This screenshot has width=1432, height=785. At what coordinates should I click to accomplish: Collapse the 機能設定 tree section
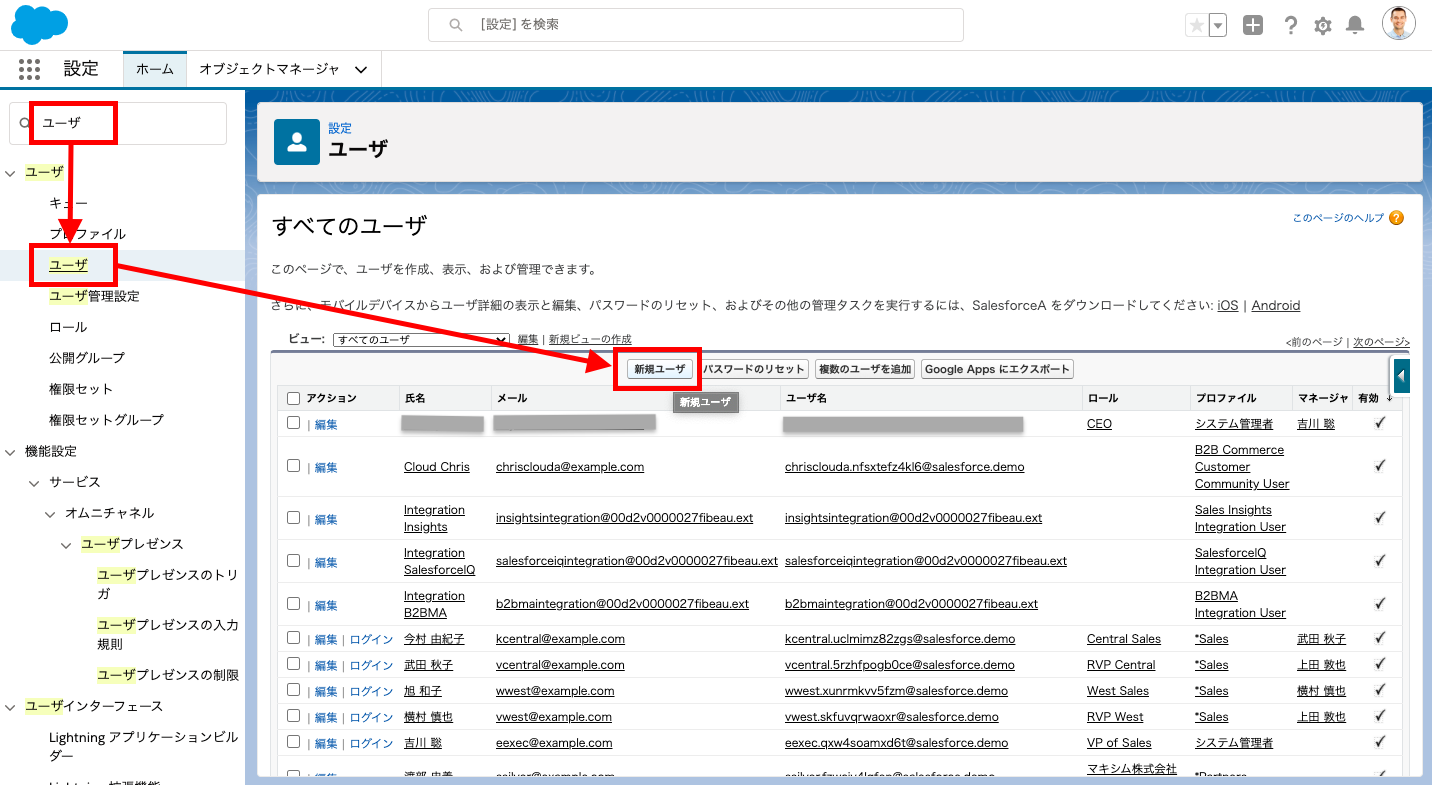pos(11,452)
